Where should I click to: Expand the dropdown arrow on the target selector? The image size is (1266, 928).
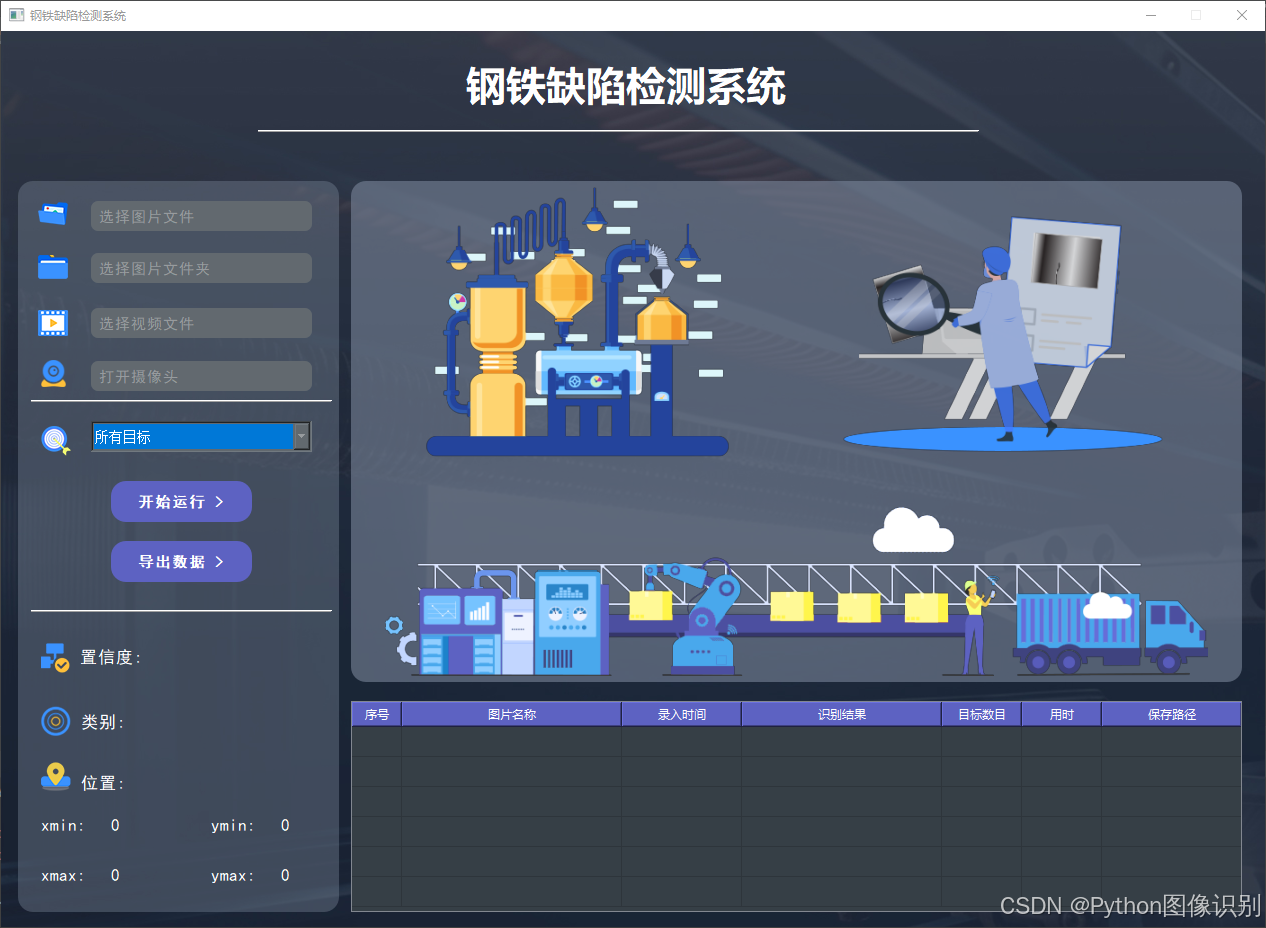(301, 436)
